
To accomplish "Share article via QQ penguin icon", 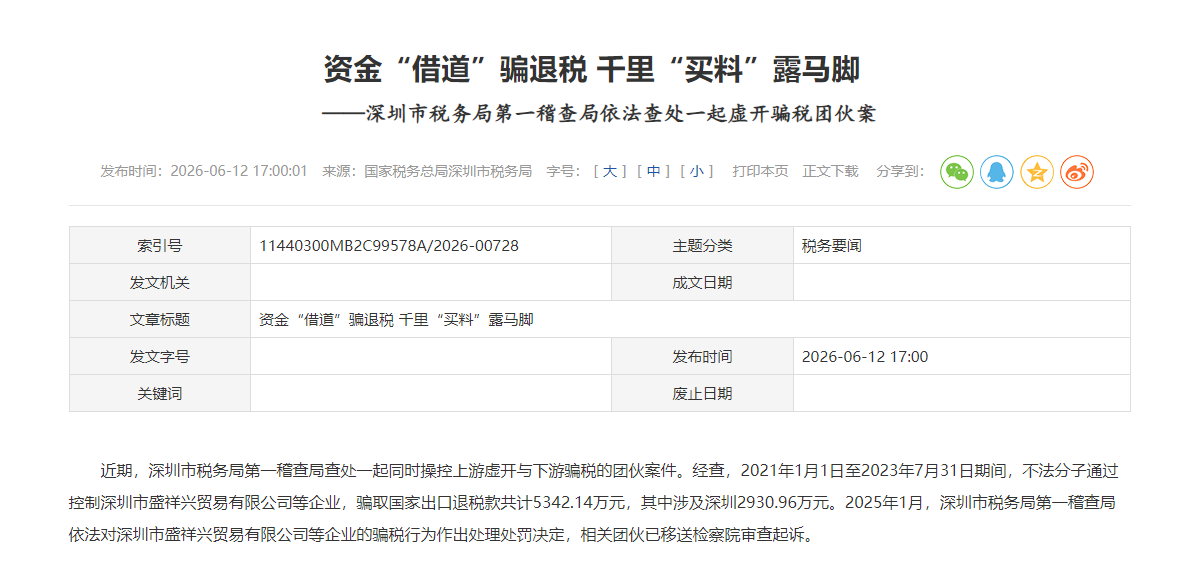I will click(996, 172).
